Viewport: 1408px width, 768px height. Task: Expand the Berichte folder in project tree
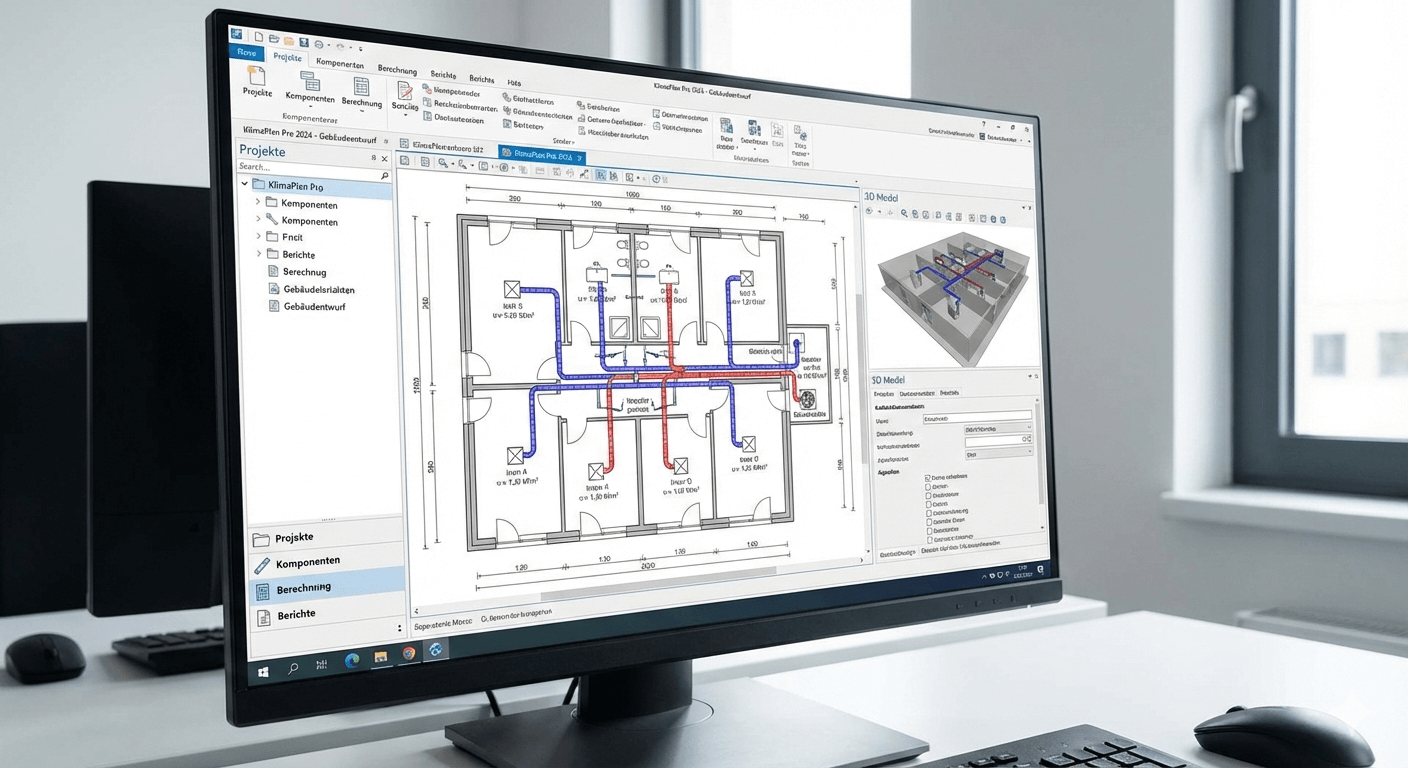(258, 254)
